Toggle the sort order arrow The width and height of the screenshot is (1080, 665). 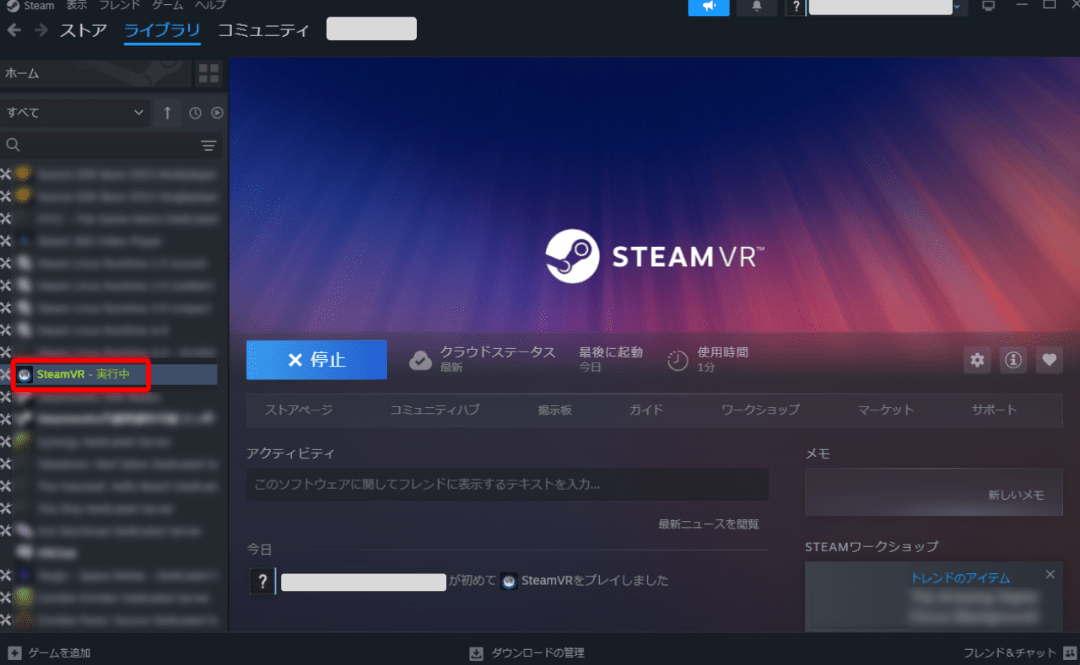(167, 113)
